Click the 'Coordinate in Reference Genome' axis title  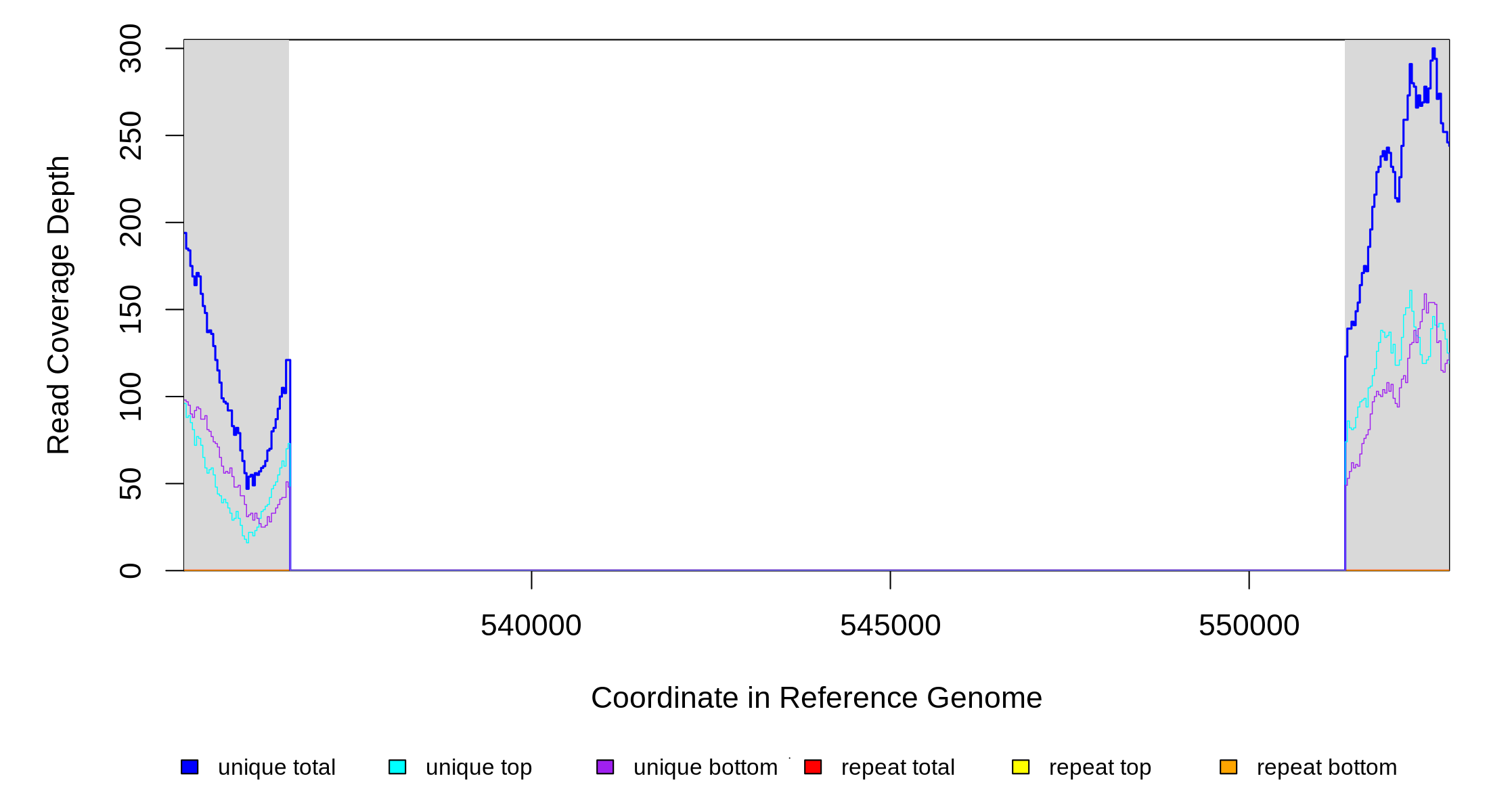coord(816,698)
